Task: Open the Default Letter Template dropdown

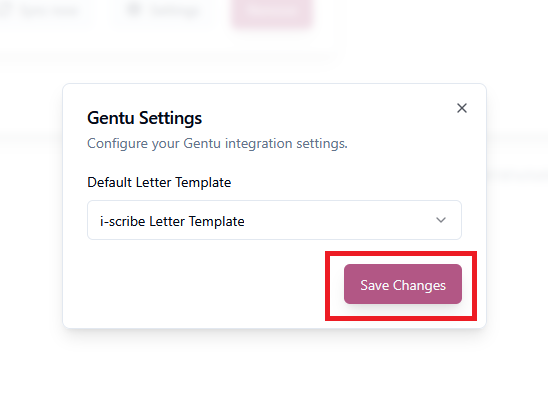Action: (274, 220)
